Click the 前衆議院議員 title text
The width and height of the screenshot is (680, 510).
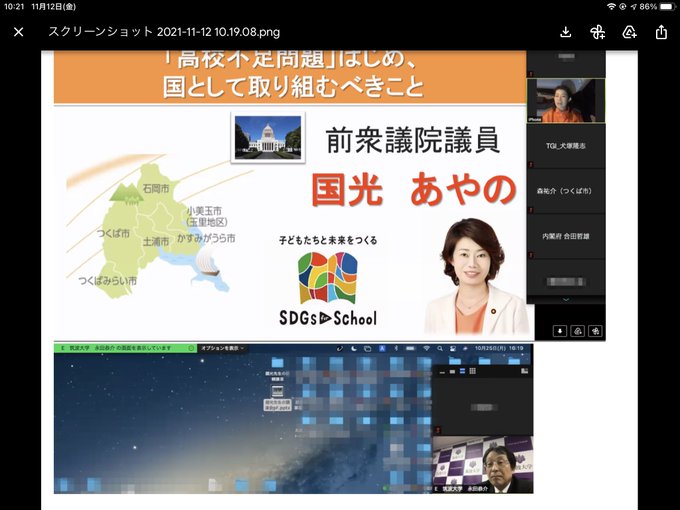(413, 141)
